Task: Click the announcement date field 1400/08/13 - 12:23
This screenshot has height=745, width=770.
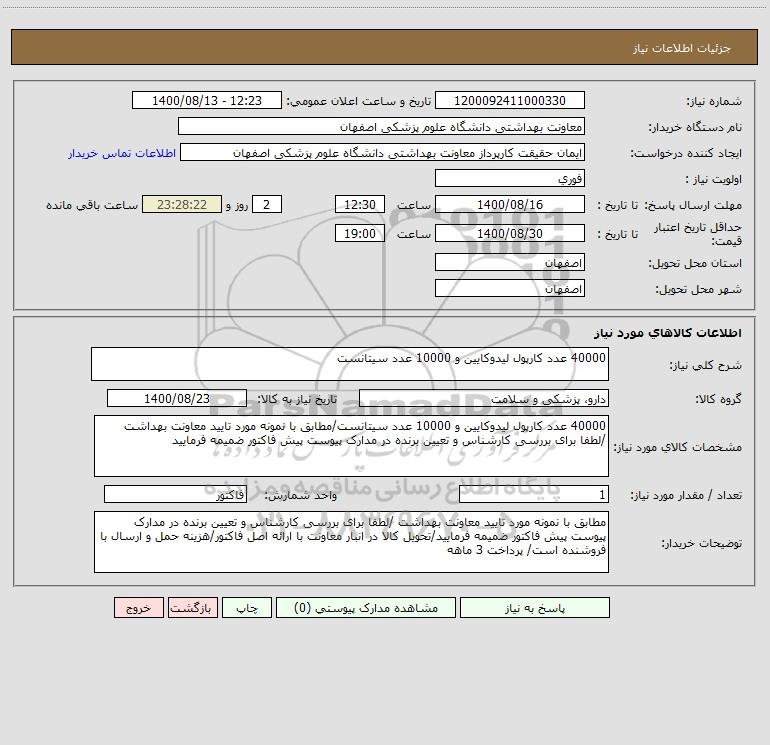Action: coord(207,100)
